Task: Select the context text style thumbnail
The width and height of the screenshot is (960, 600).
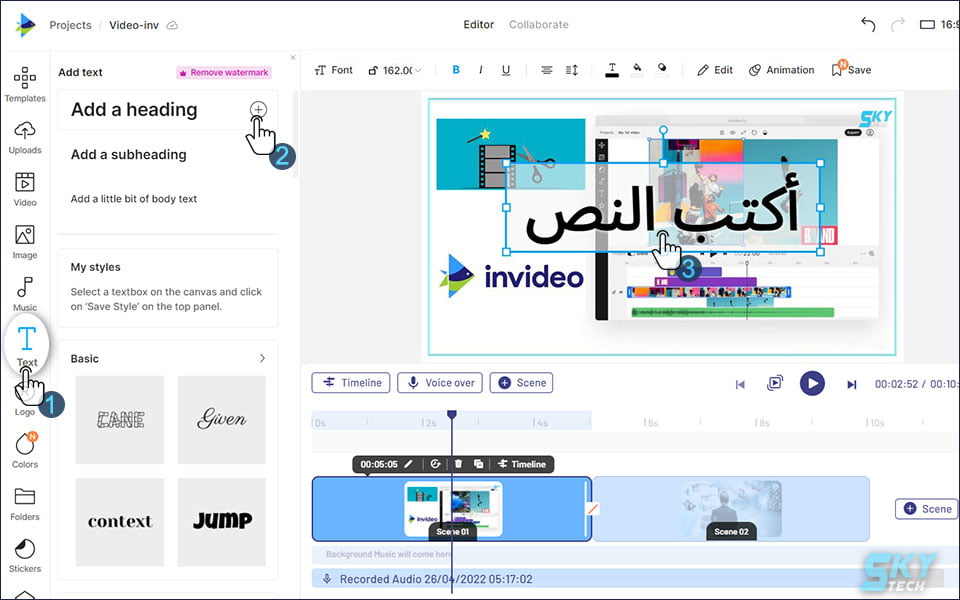Action: pyautogui.click(x=120, y=522)
